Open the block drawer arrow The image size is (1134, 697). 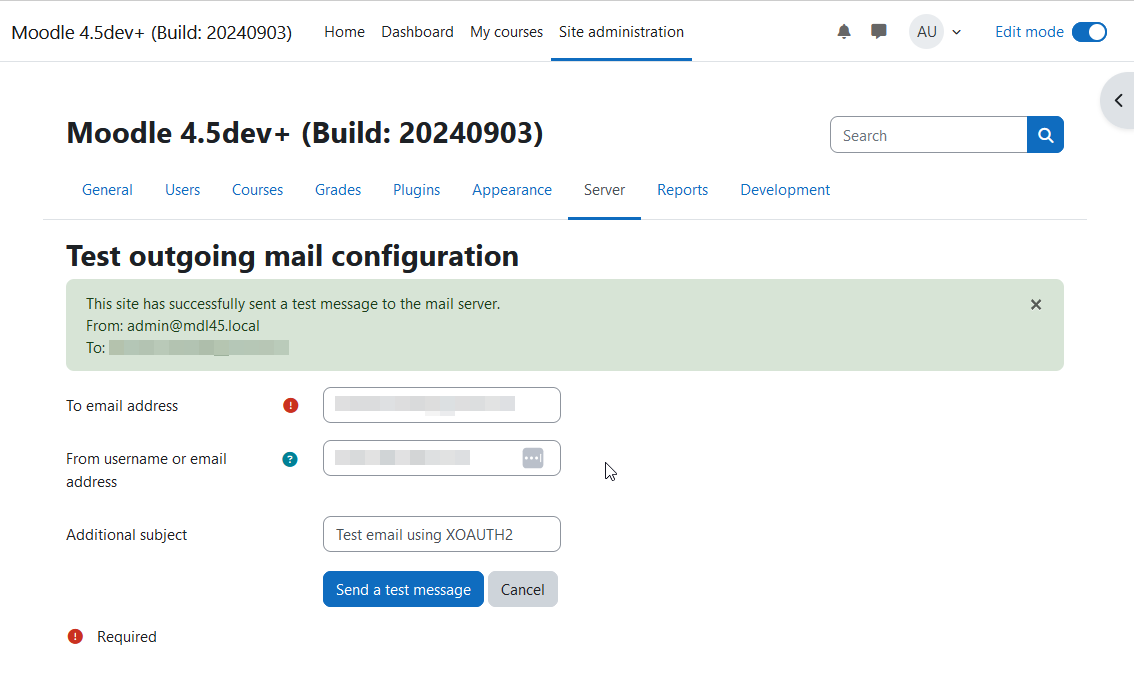(1118, 101)
